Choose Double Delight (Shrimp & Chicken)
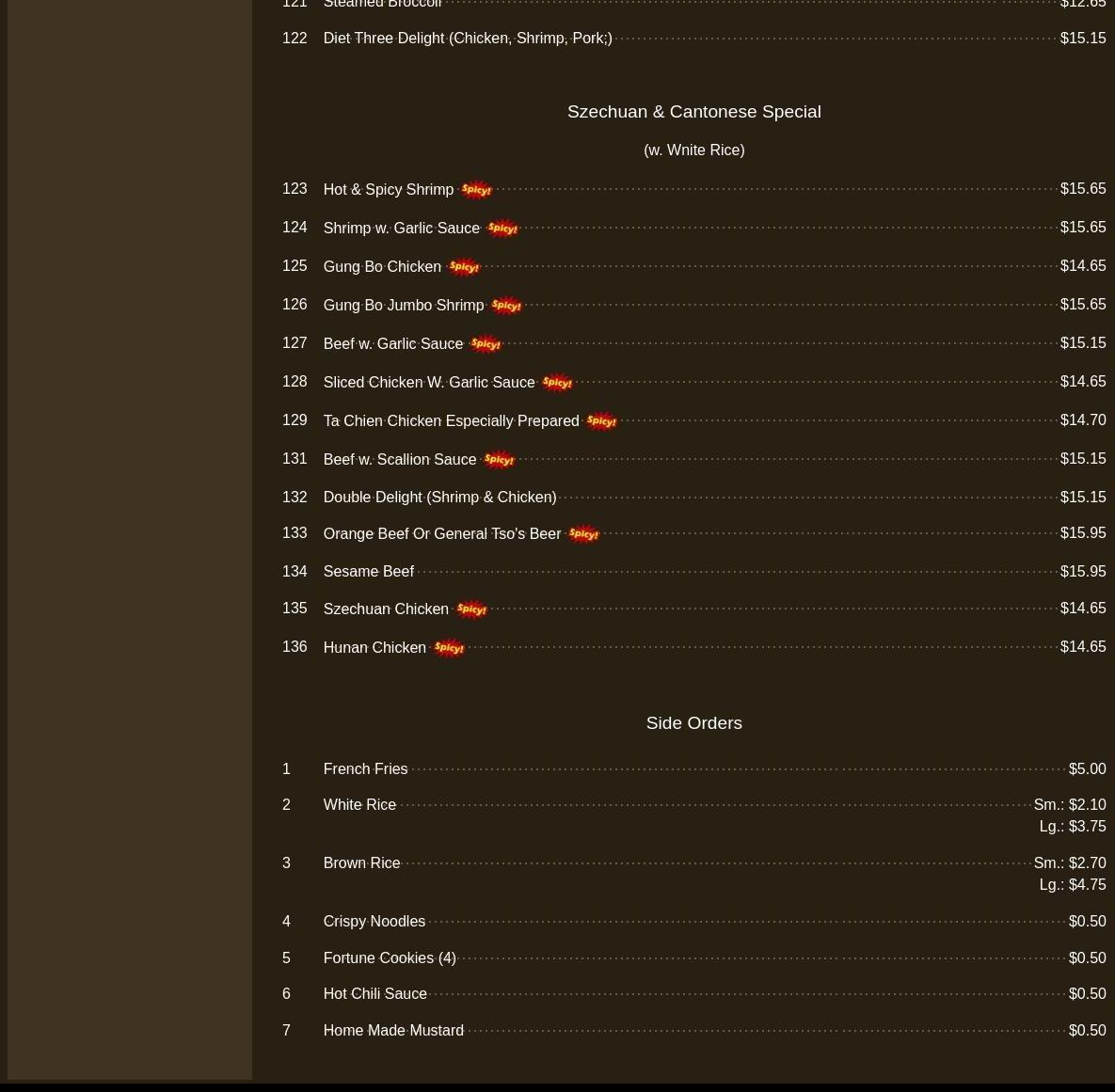This screenshot has height=1092, width=1115. point(439,498)
